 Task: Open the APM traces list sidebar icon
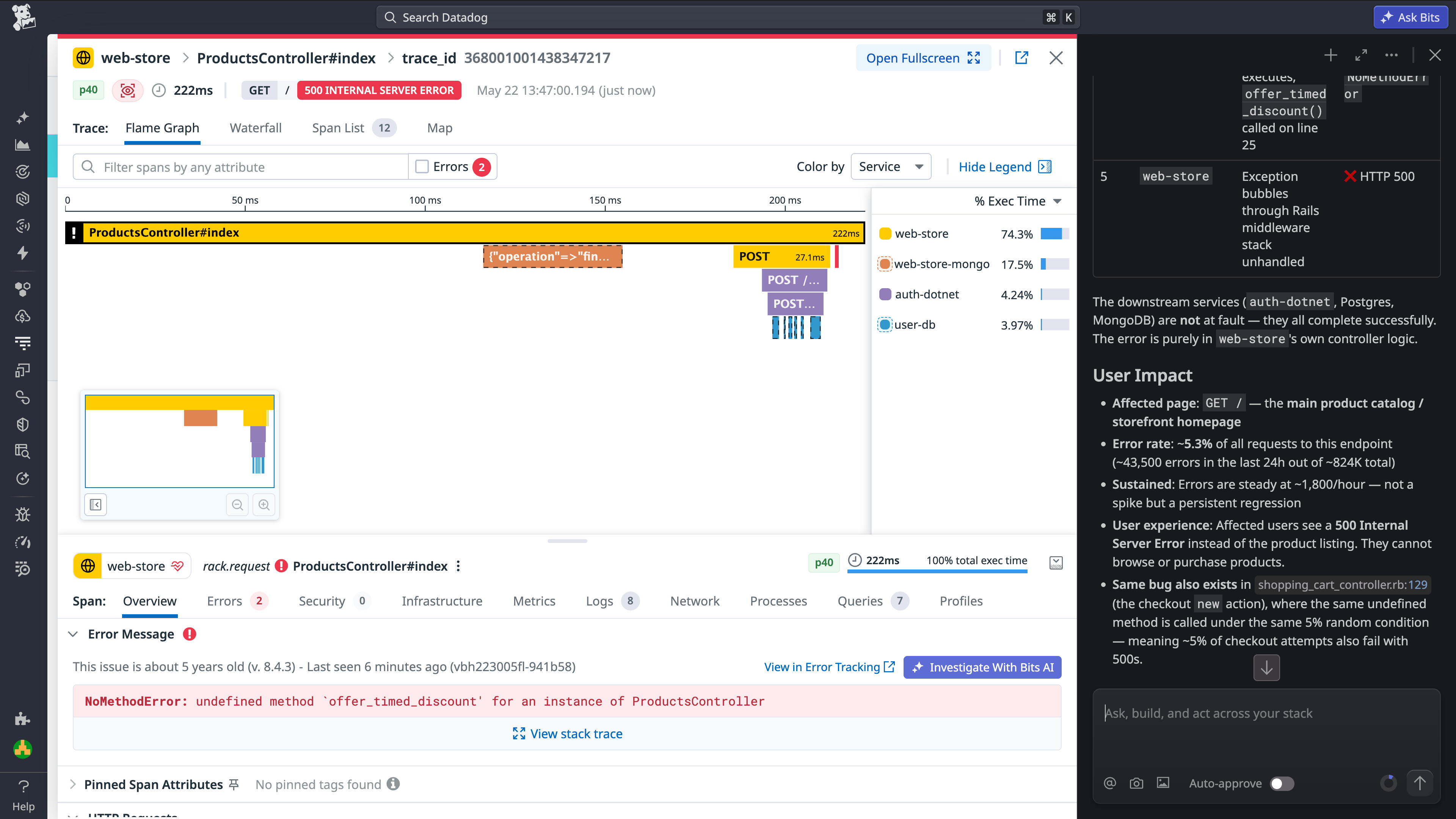click(23, 343)
